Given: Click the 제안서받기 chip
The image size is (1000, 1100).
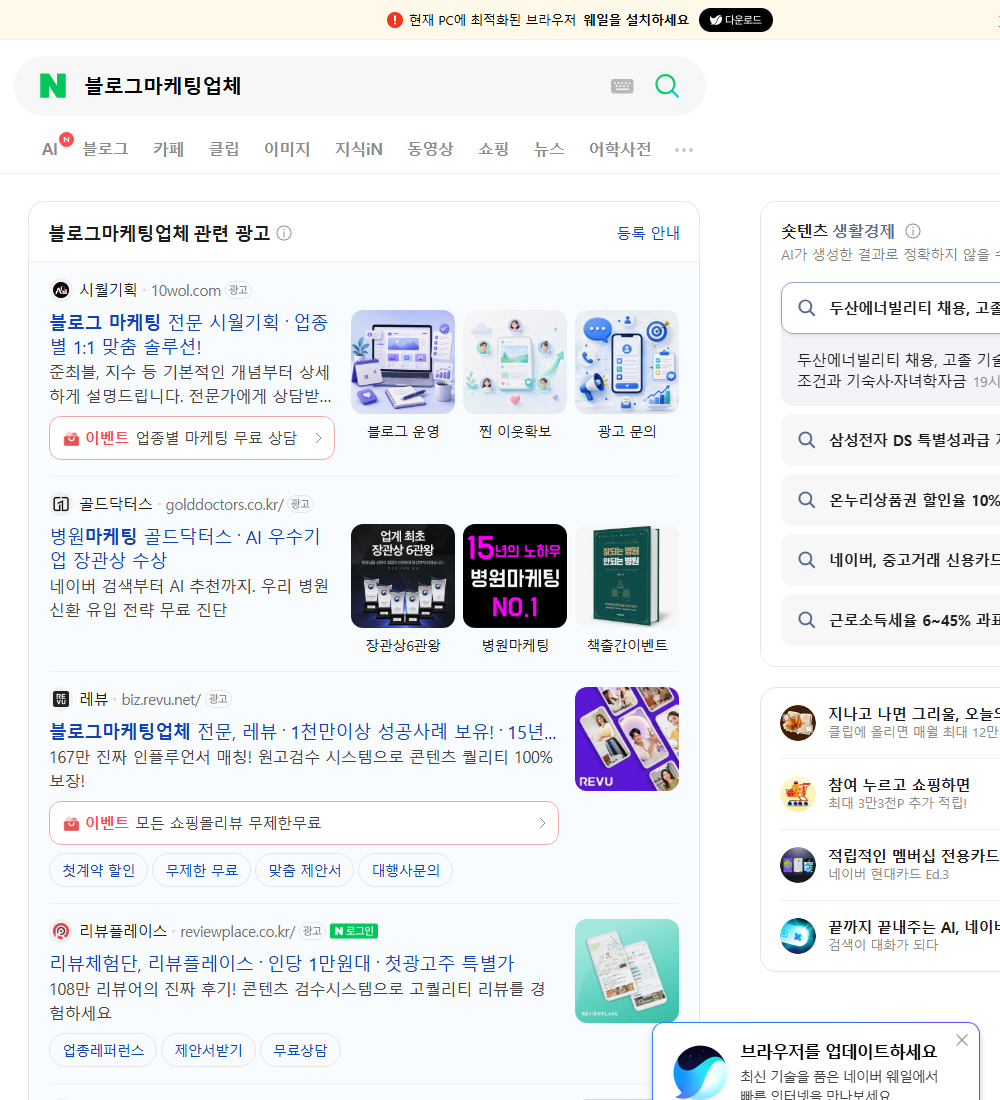Looking at the screenshot, I should [x=208, y=1050].
